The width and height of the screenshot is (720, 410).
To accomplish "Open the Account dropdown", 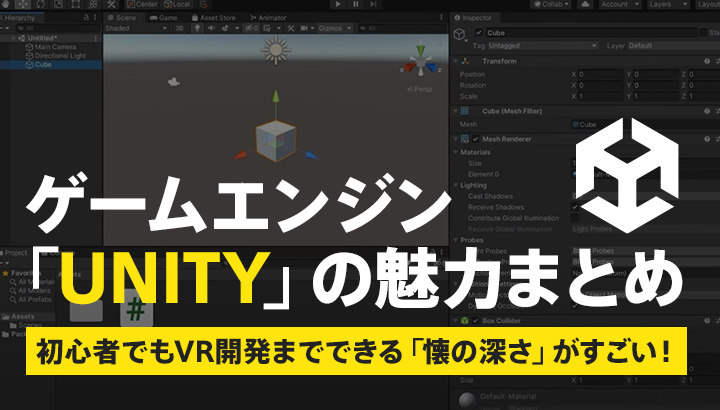I will [x=620, y=4].
